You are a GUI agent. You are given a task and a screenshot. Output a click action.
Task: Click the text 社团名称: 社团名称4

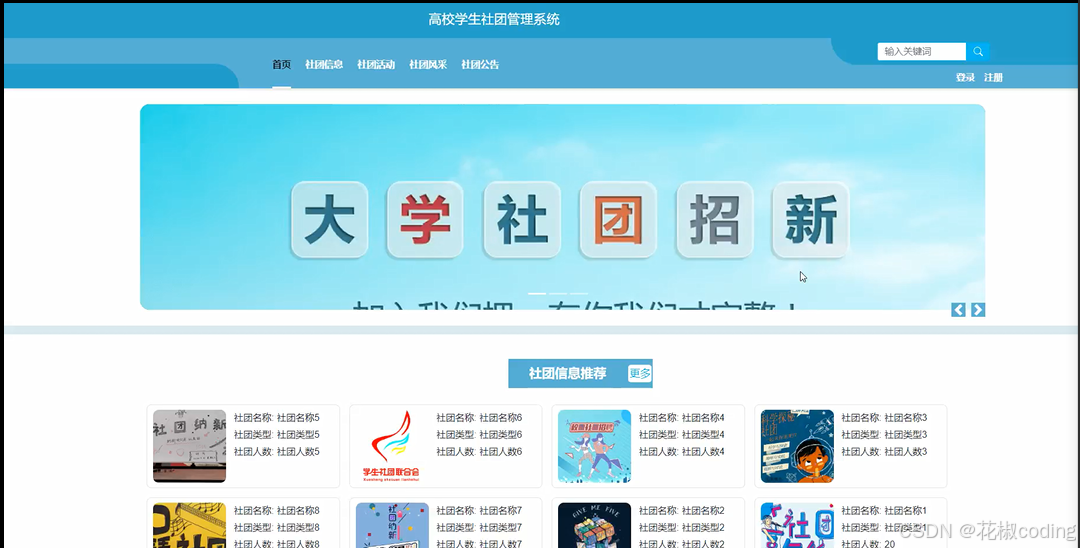point(681,418)
